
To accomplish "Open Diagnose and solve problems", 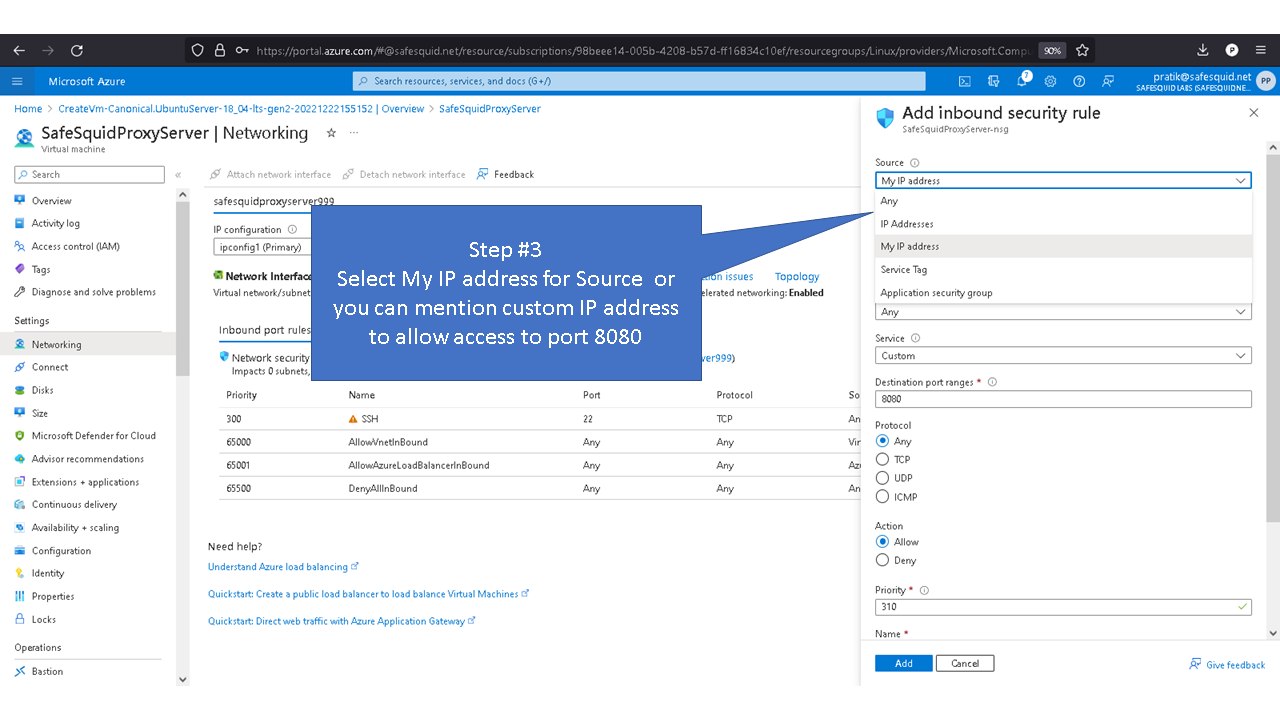I will (x=93, y=293).
